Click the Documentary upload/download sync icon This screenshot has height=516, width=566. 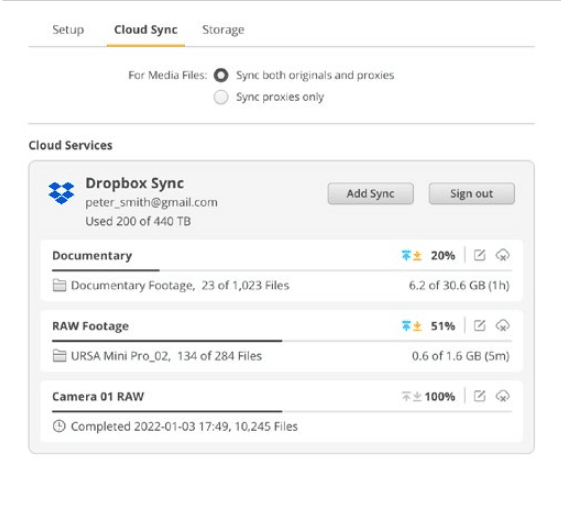[x=412, y=255]
